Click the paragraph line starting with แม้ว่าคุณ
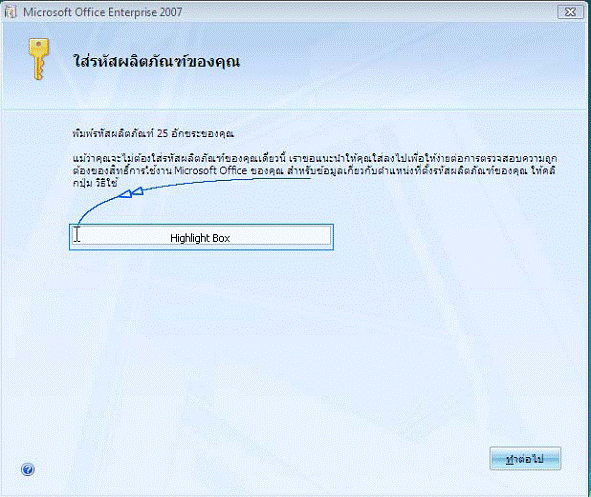 click(x=315, y=158)
